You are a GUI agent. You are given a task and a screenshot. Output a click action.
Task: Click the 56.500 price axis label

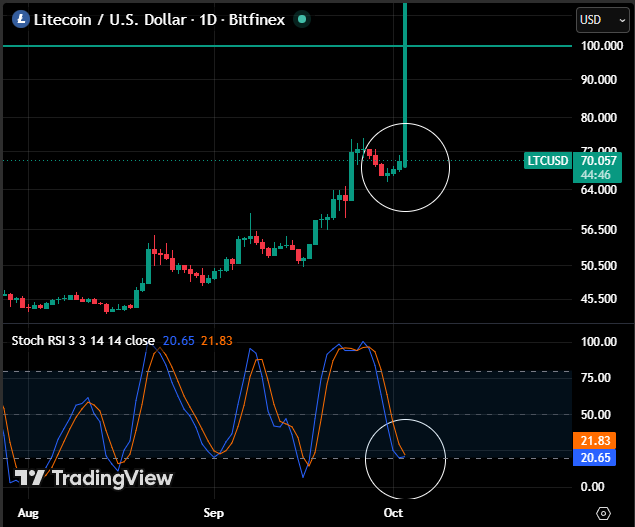tap(599, 230)
